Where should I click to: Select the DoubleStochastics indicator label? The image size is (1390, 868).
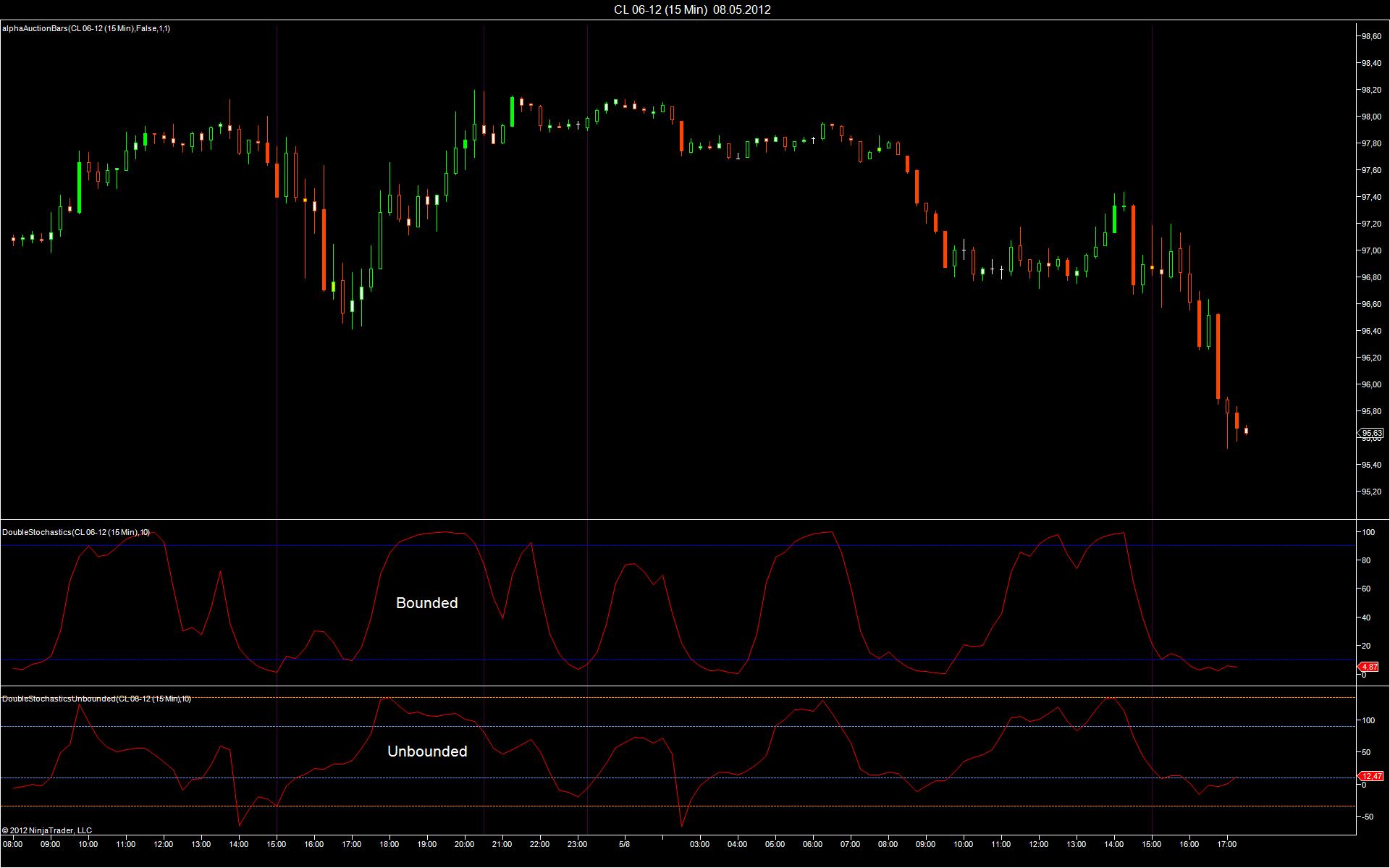click(x=76, y=532)
